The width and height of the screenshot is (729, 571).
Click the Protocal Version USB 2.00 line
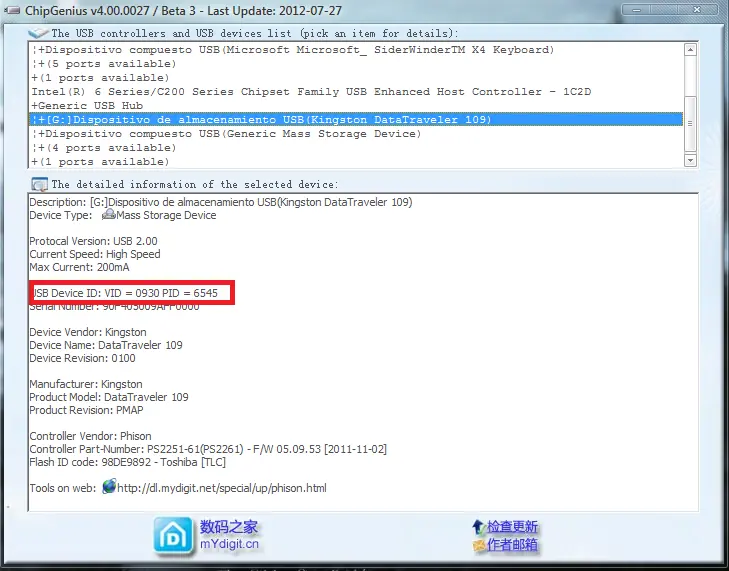93,241
